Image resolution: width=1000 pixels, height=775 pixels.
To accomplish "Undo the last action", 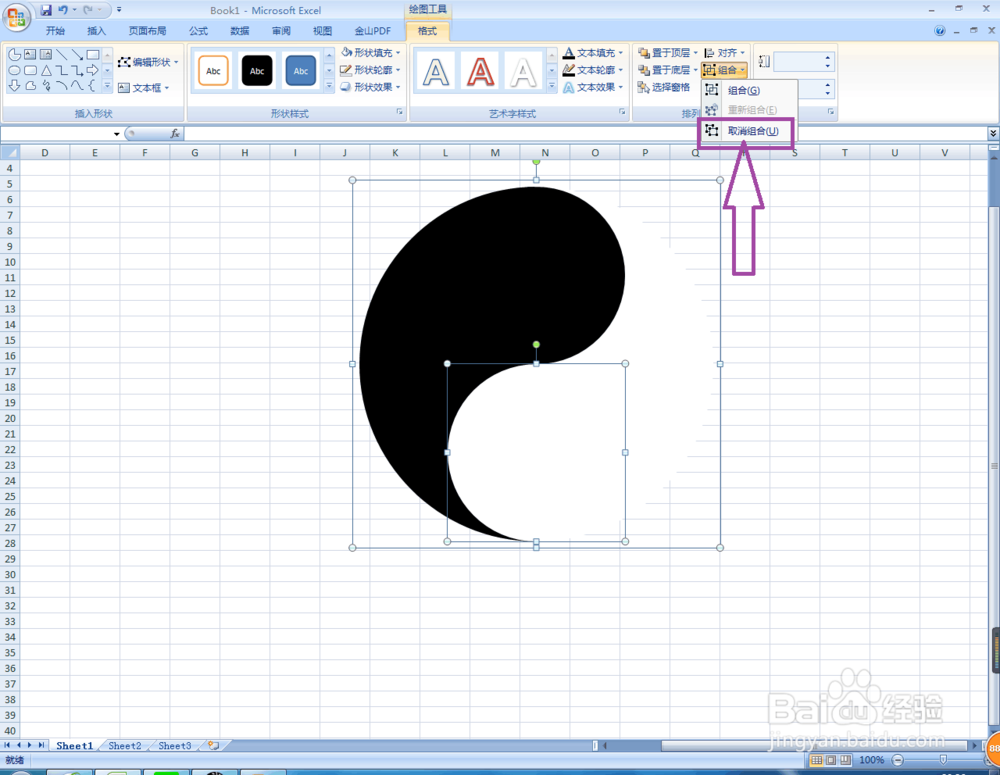I will click(62, 10).
